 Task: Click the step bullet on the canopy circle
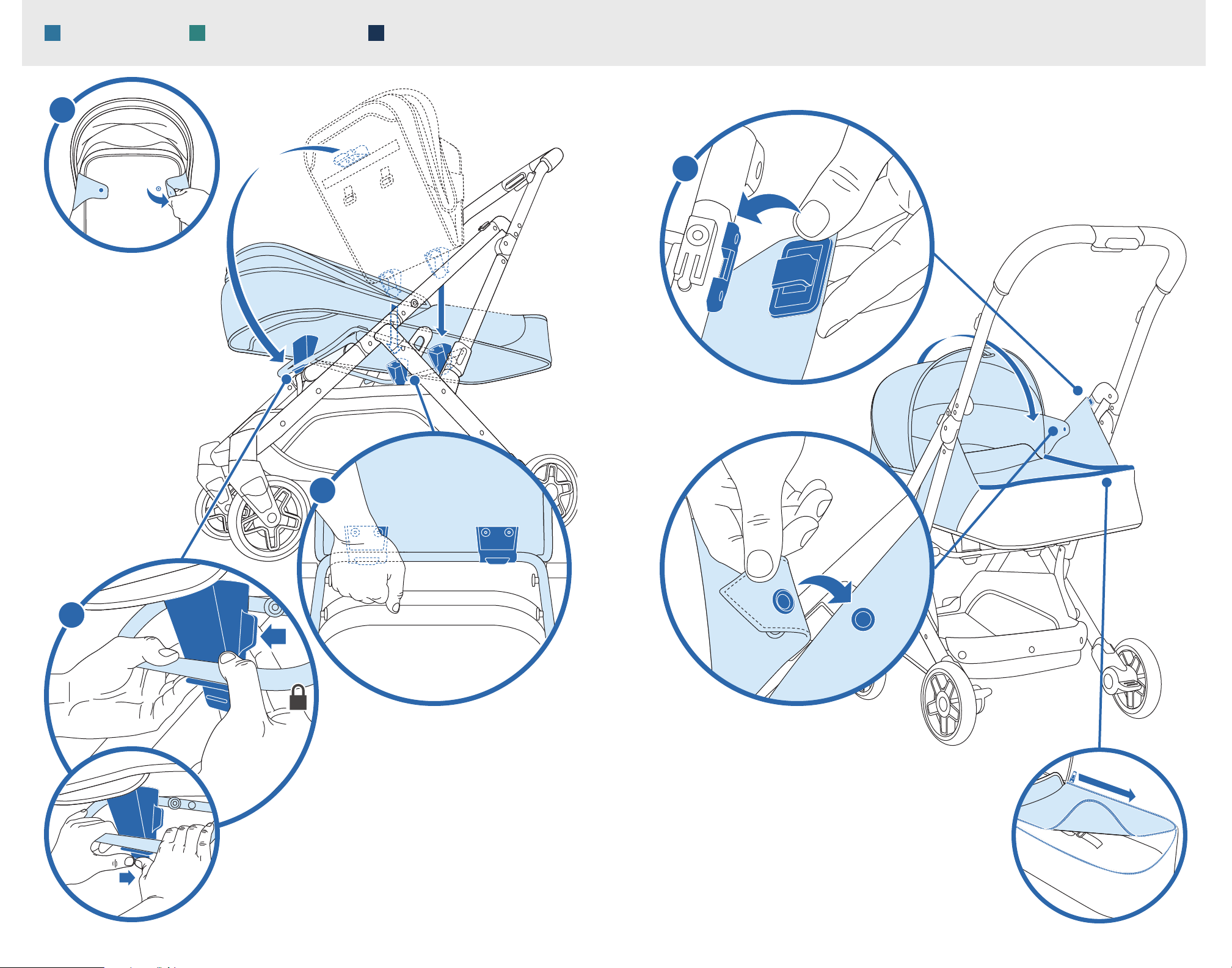coord(62,110)
